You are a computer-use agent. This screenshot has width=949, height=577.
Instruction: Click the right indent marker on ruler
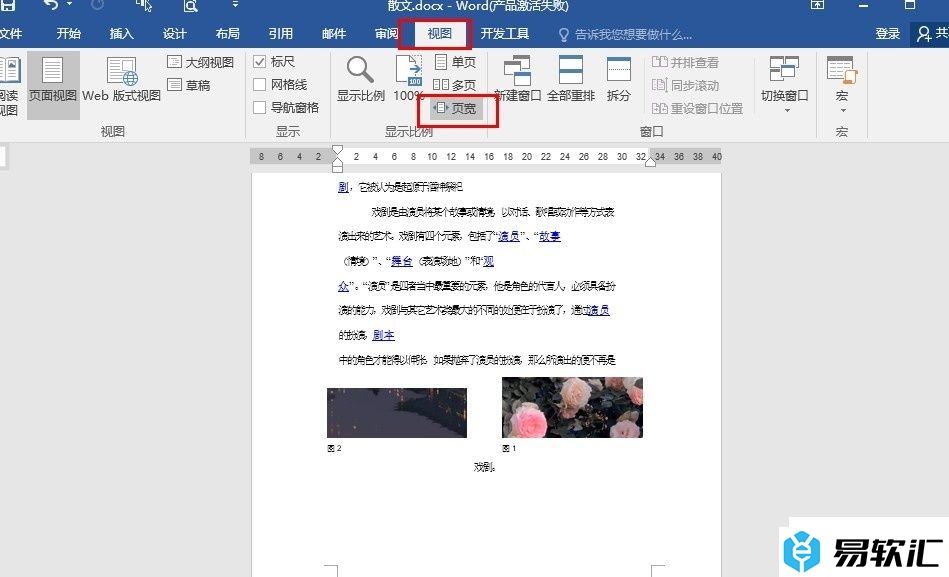(x=651, y=162)
